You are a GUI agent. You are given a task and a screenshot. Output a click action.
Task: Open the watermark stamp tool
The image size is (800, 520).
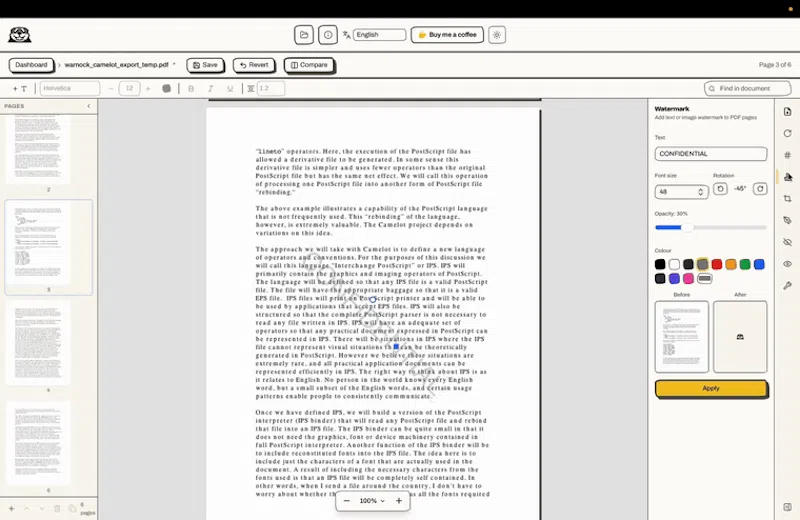[x=788, y=177]
